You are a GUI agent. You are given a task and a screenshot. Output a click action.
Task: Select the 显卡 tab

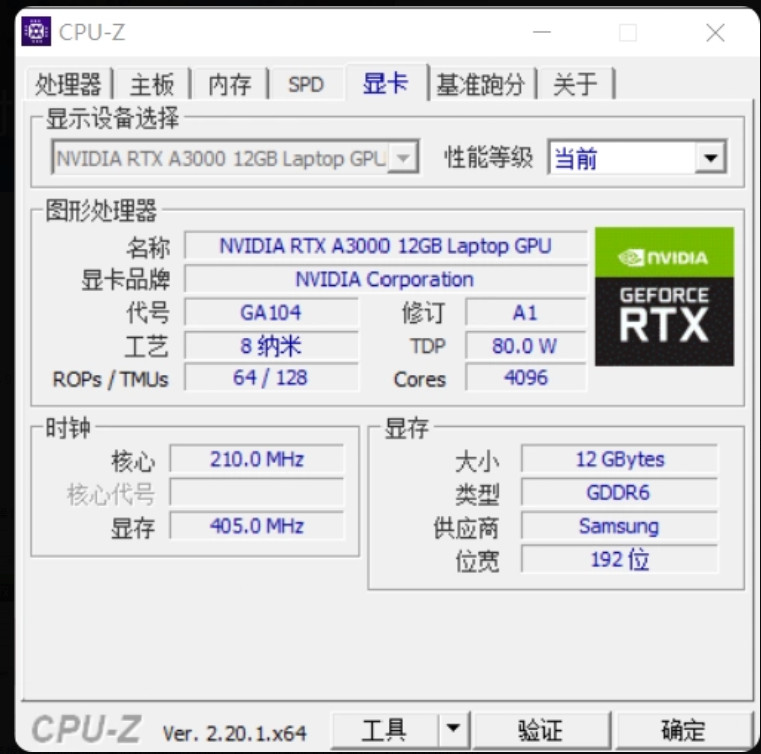[x=386, y=83]
